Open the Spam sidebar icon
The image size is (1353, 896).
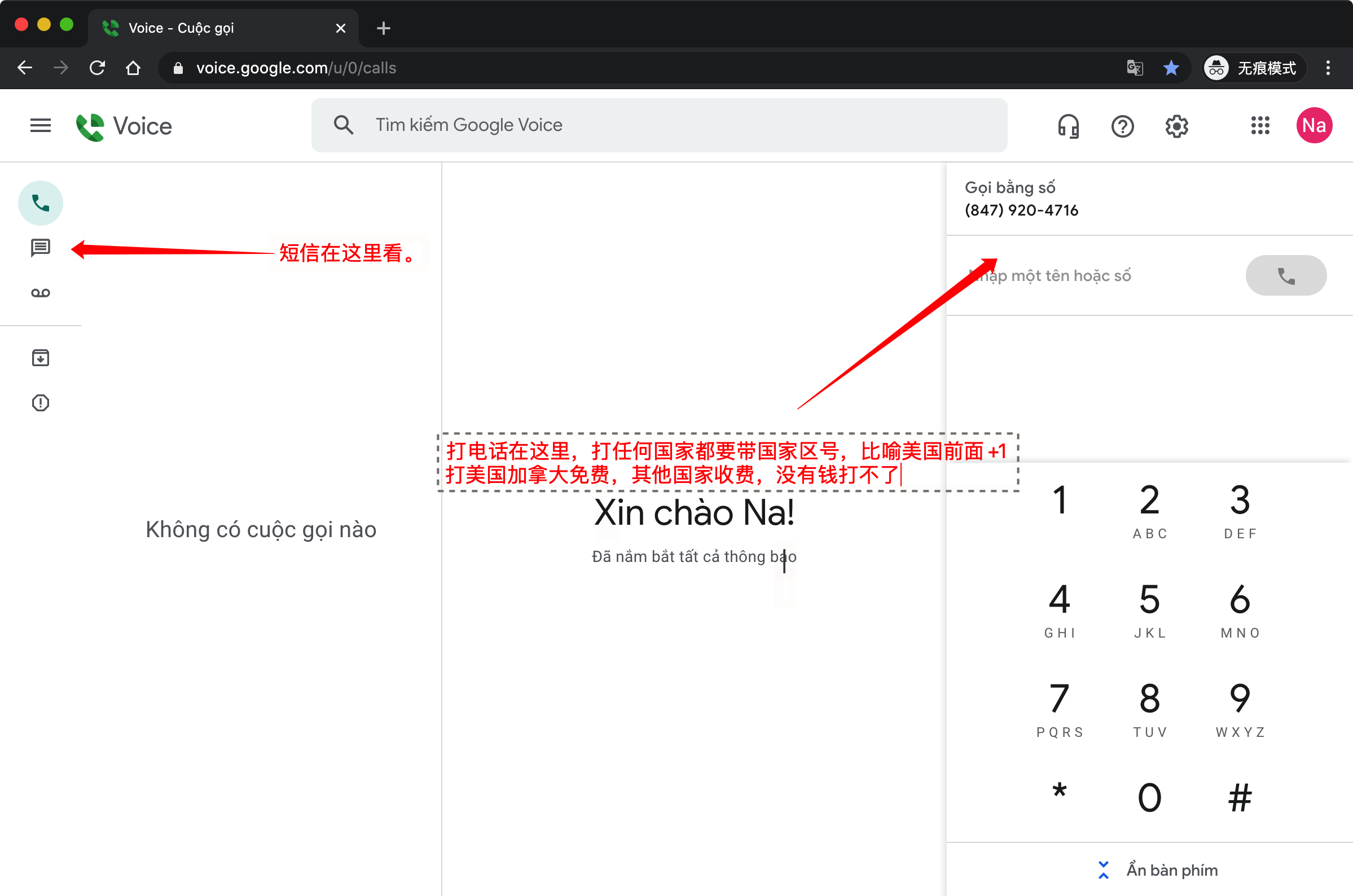[x=41, y=403]
